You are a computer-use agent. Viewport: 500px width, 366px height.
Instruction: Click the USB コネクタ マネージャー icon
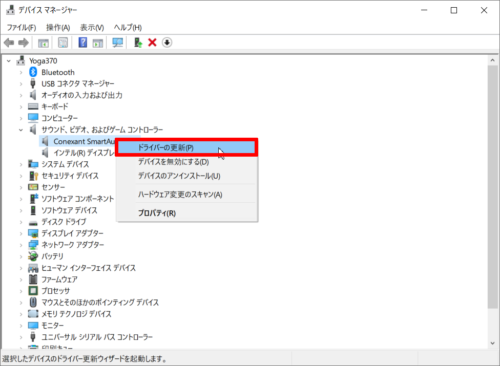tap(33, 83)
